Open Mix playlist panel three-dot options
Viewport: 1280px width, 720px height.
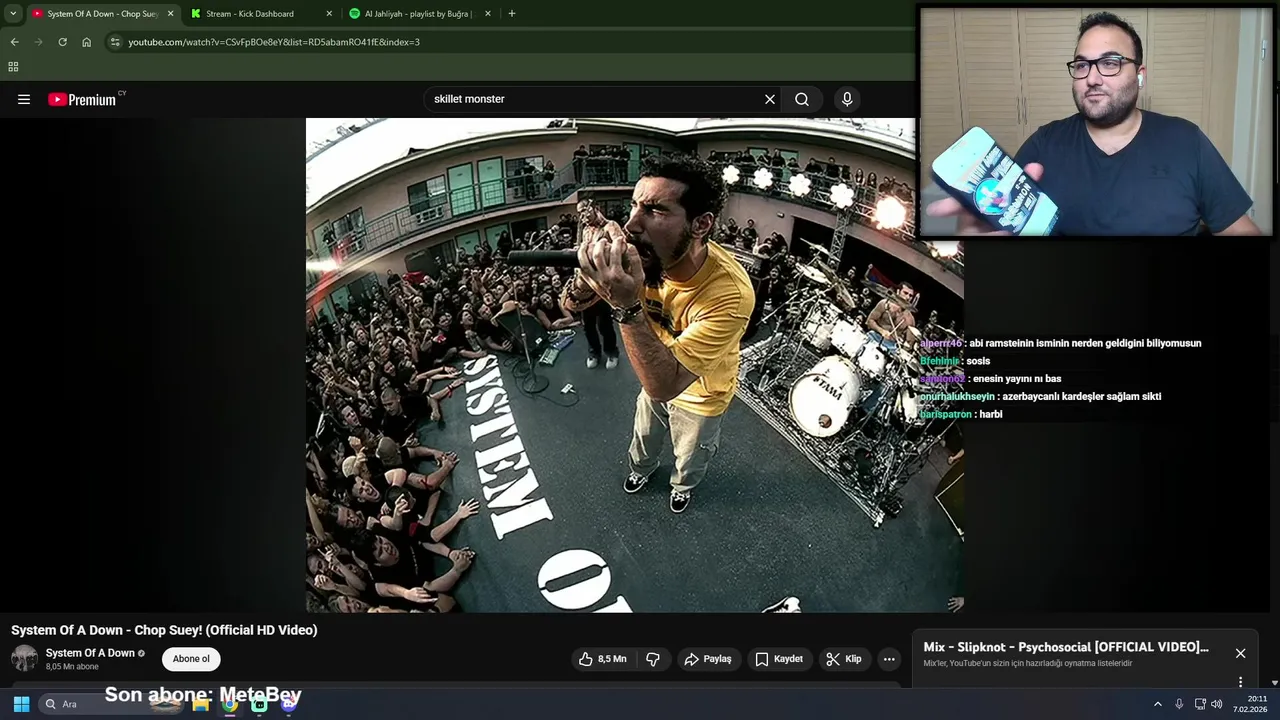pos(1240,682)
